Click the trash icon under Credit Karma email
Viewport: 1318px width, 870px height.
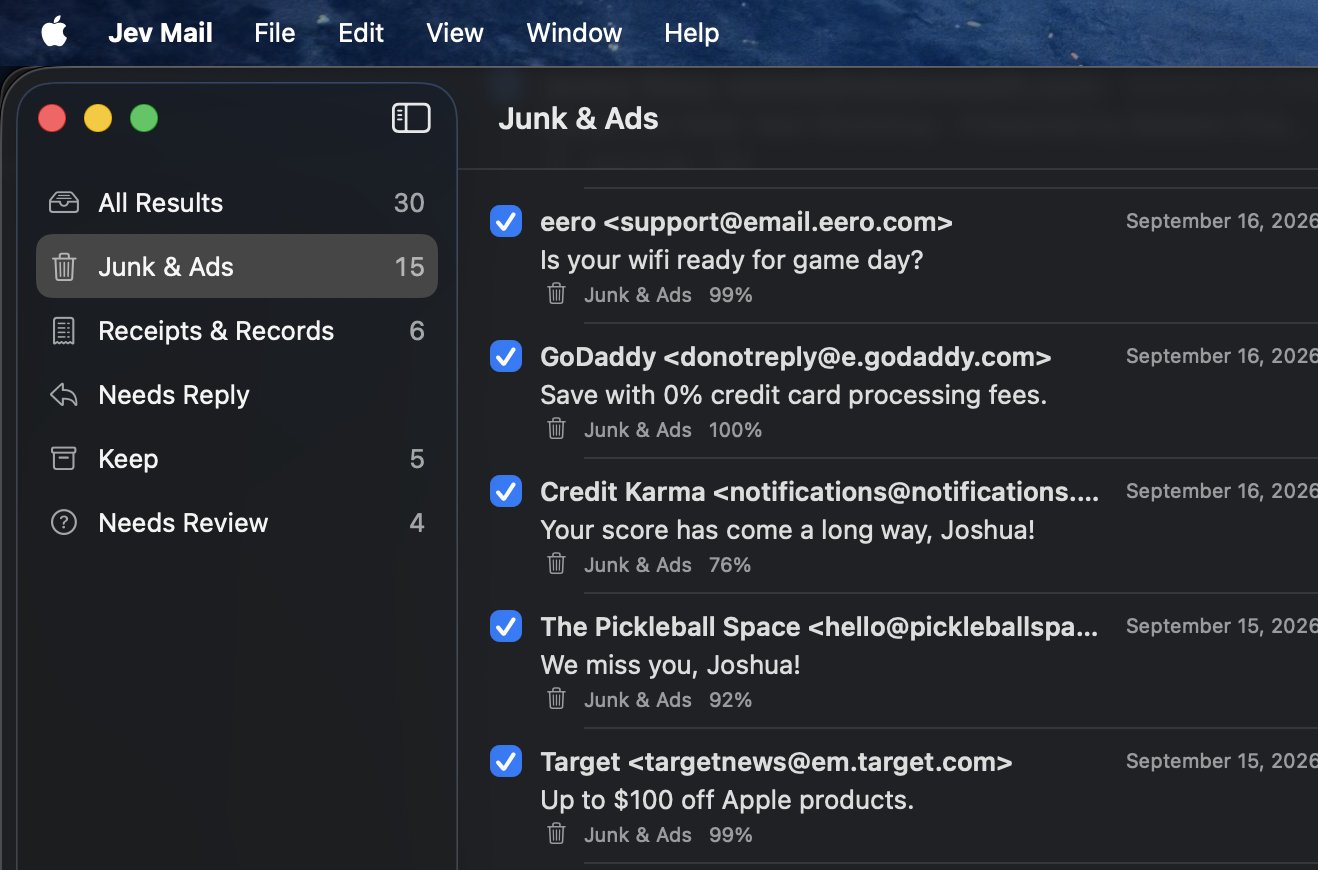coord(557,564)
